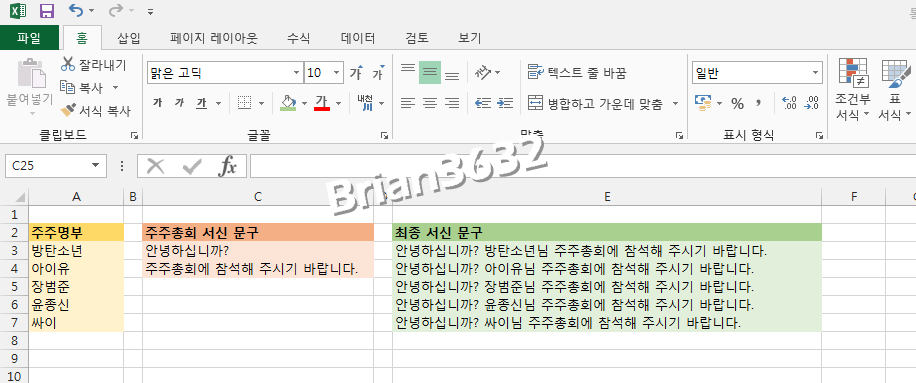This screenshot has width=916, height=383.
Task: Click the comma style icon
Action: click(x=758, y=103)
